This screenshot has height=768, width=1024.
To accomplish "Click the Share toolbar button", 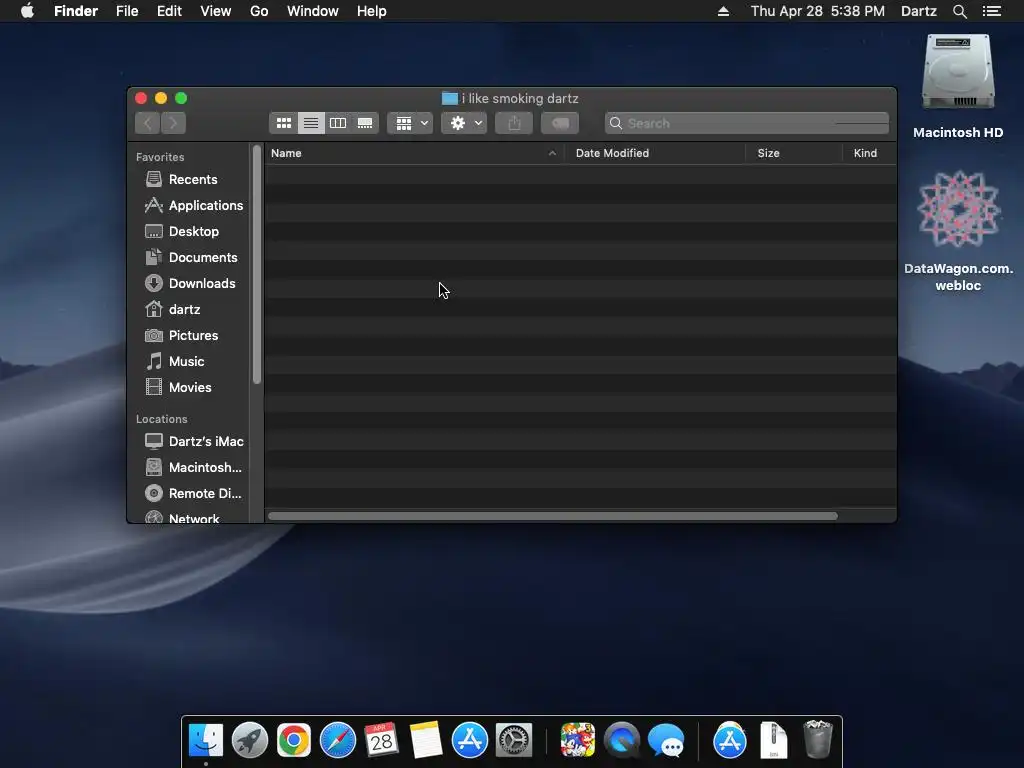I will 514,123.
